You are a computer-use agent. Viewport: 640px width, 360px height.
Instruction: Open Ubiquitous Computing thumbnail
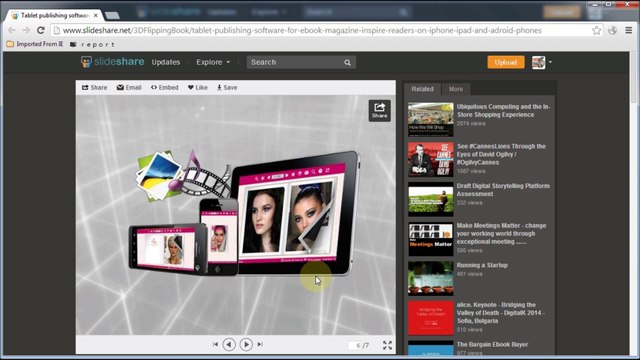pyautogui.click(x=431, y=120)
